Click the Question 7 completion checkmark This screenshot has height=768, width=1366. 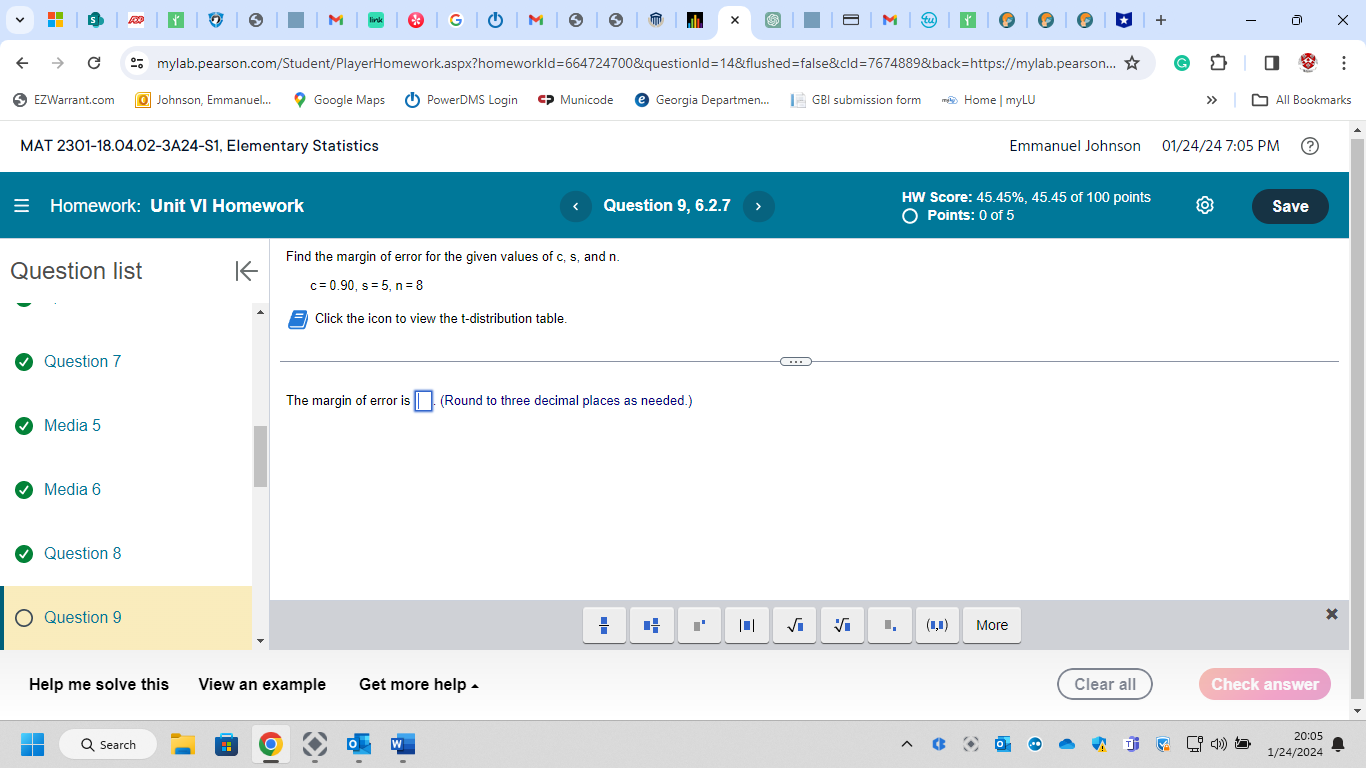(24, 361)
